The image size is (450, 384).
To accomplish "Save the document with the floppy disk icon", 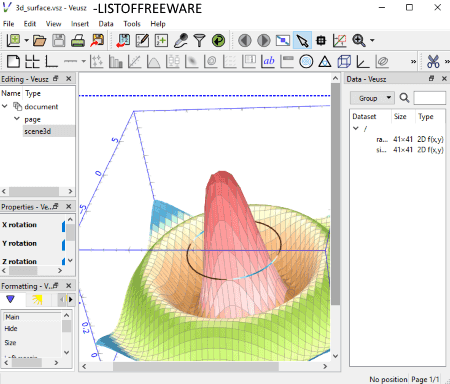I will [x=59, y=41].
